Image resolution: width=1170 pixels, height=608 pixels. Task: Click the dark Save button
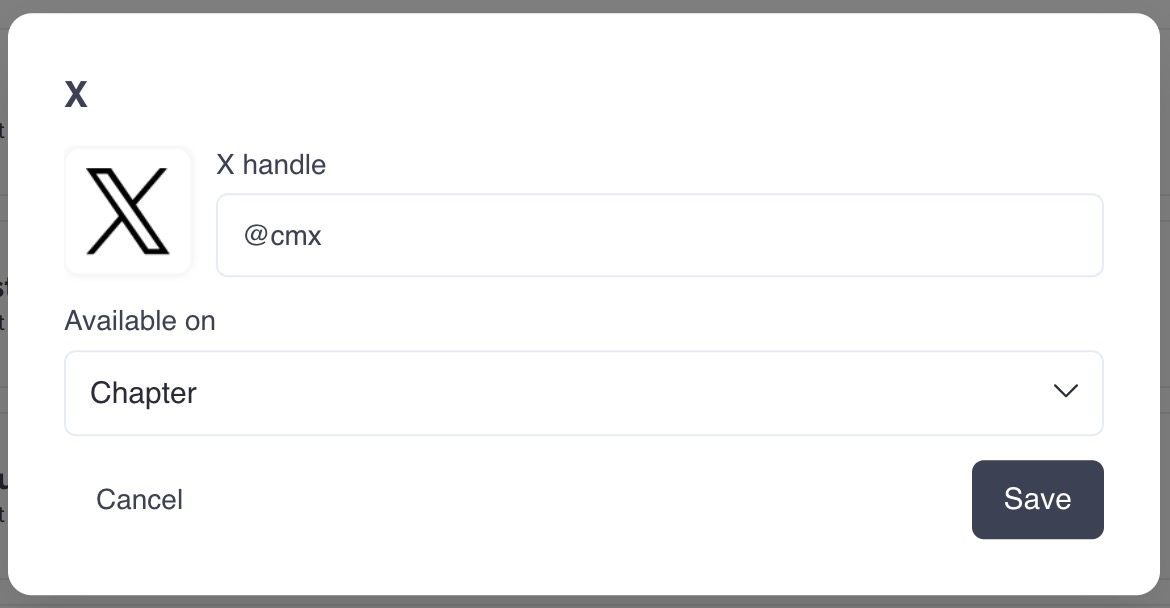click(x=1037, y=499)
